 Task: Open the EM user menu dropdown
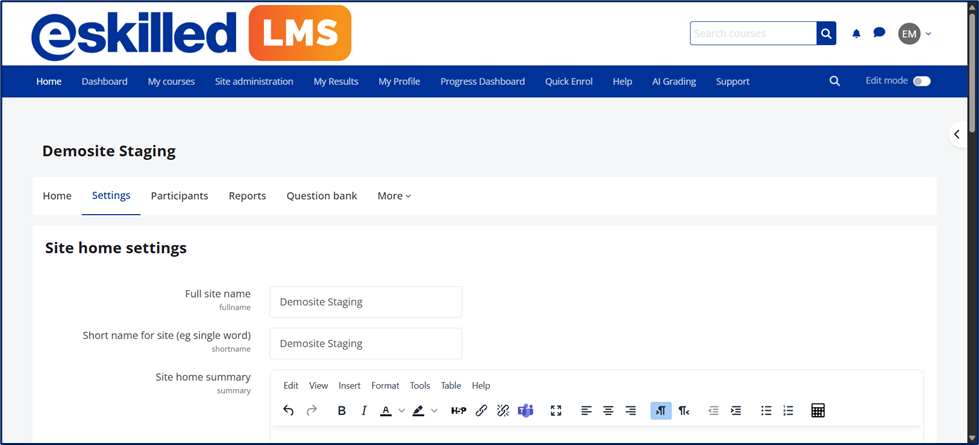(x=914, y=34)
